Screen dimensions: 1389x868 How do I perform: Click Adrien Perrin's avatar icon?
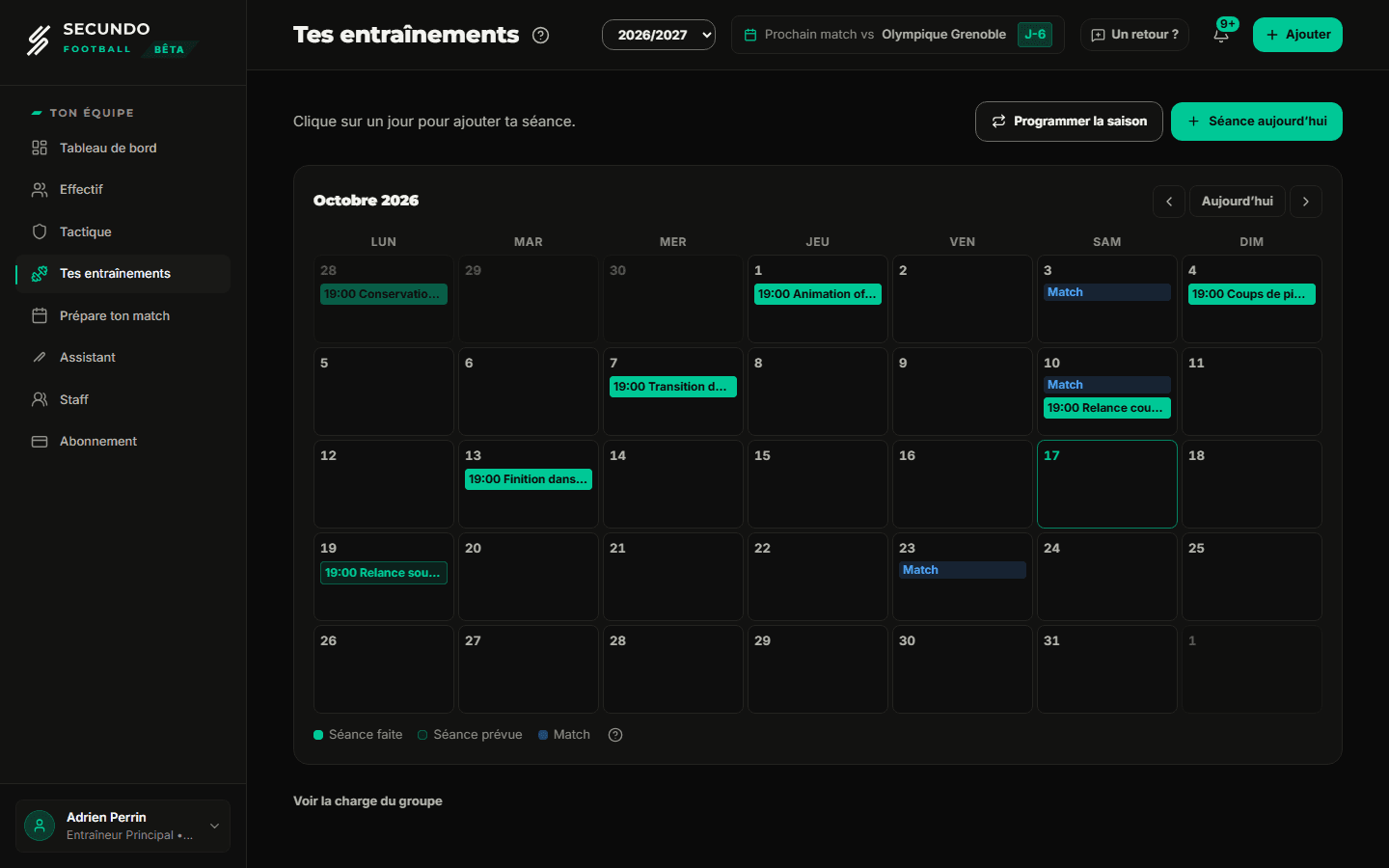click(40, 826)
